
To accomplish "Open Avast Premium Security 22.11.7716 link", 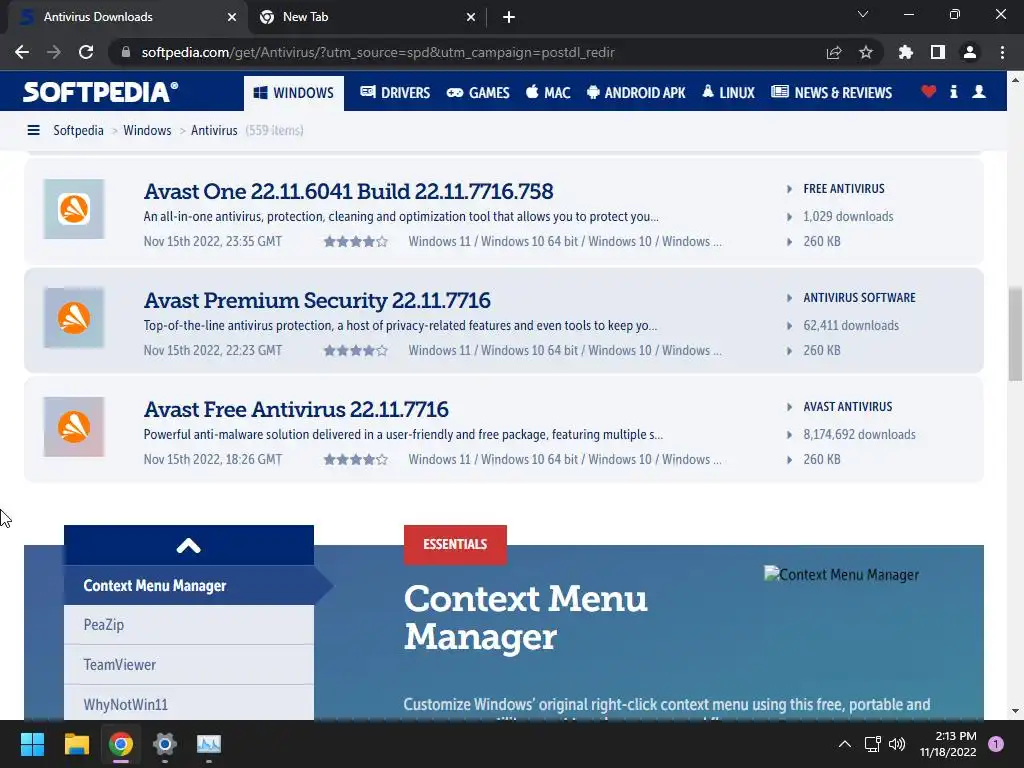I will [x=317, y=300].
